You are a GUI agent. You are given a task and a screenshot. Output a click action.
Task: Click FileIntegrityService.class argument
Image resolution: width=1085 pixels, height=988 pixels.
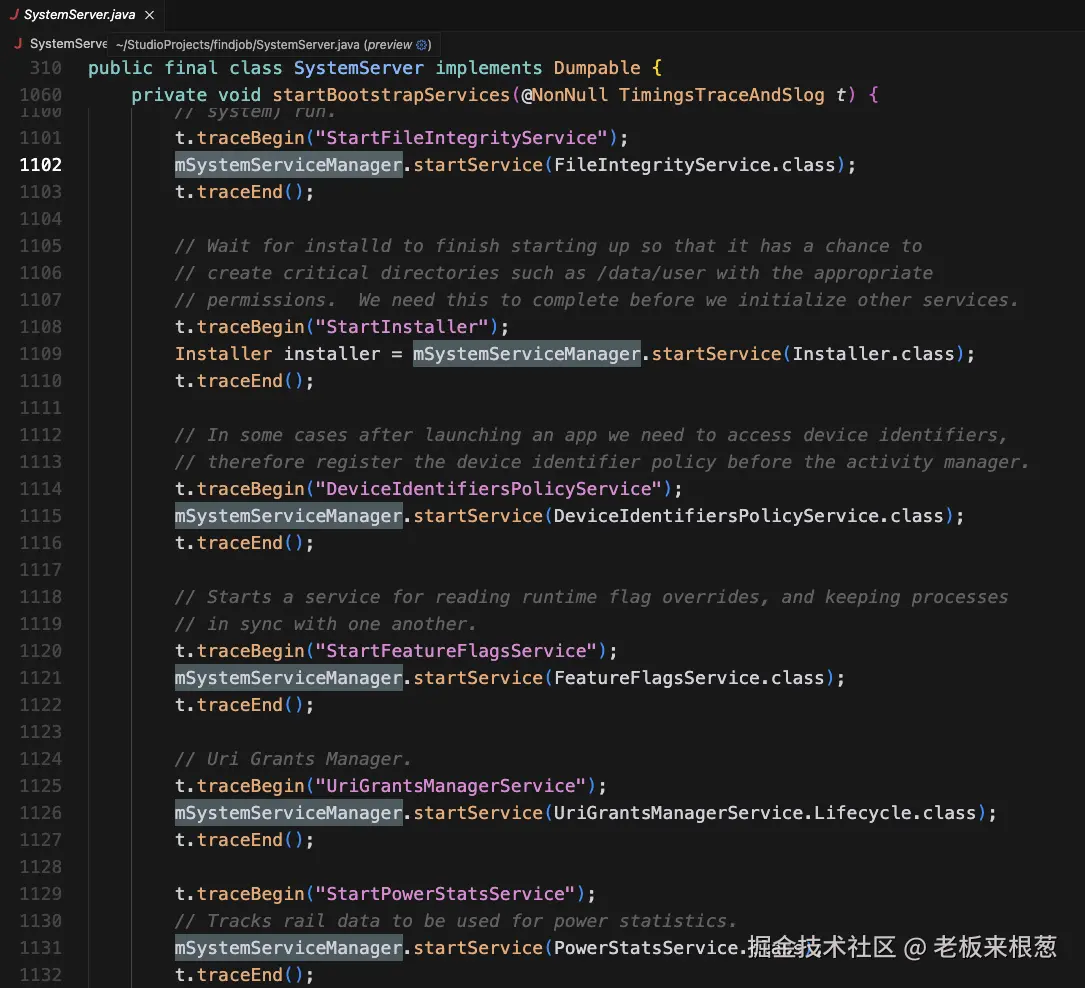[695, 165]
